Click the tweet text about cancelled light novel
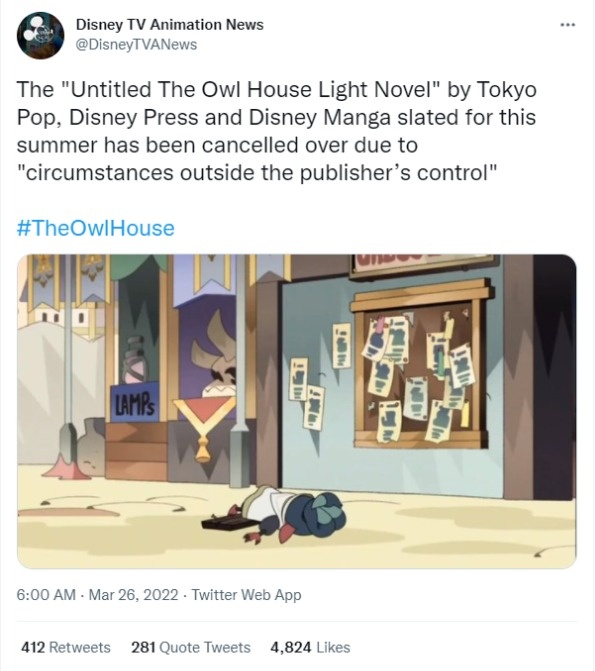595x671 pixels. 277,131
